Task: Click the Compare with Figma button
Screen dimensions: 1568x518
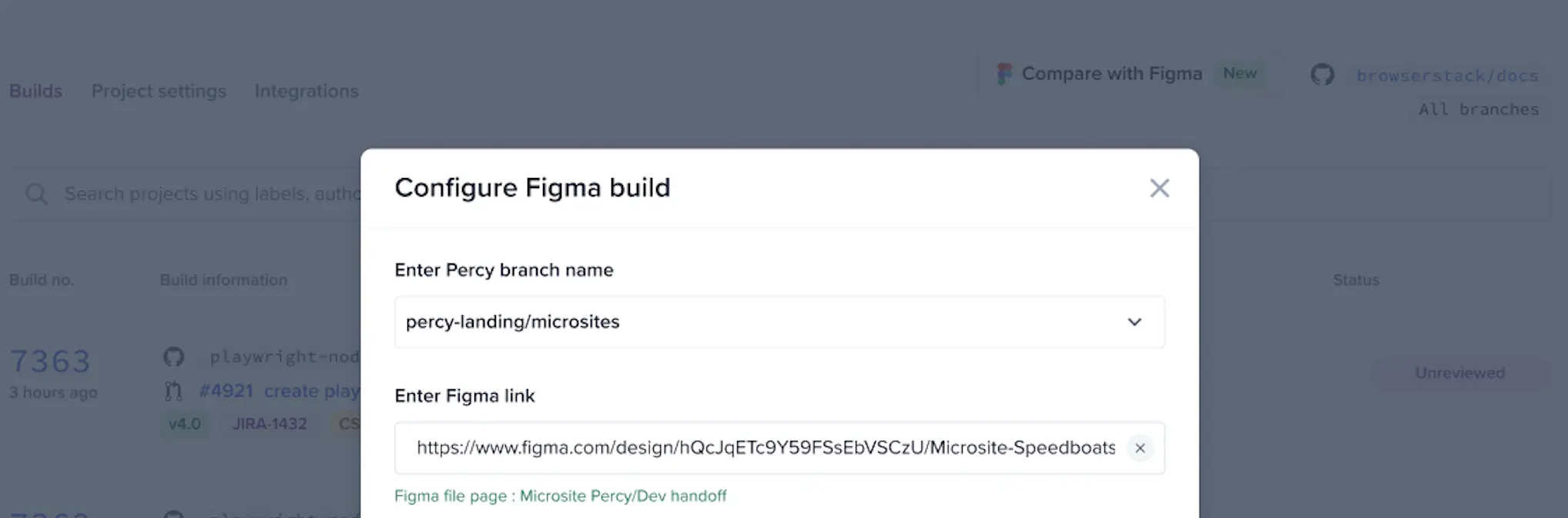Action: coord(1111,74)
